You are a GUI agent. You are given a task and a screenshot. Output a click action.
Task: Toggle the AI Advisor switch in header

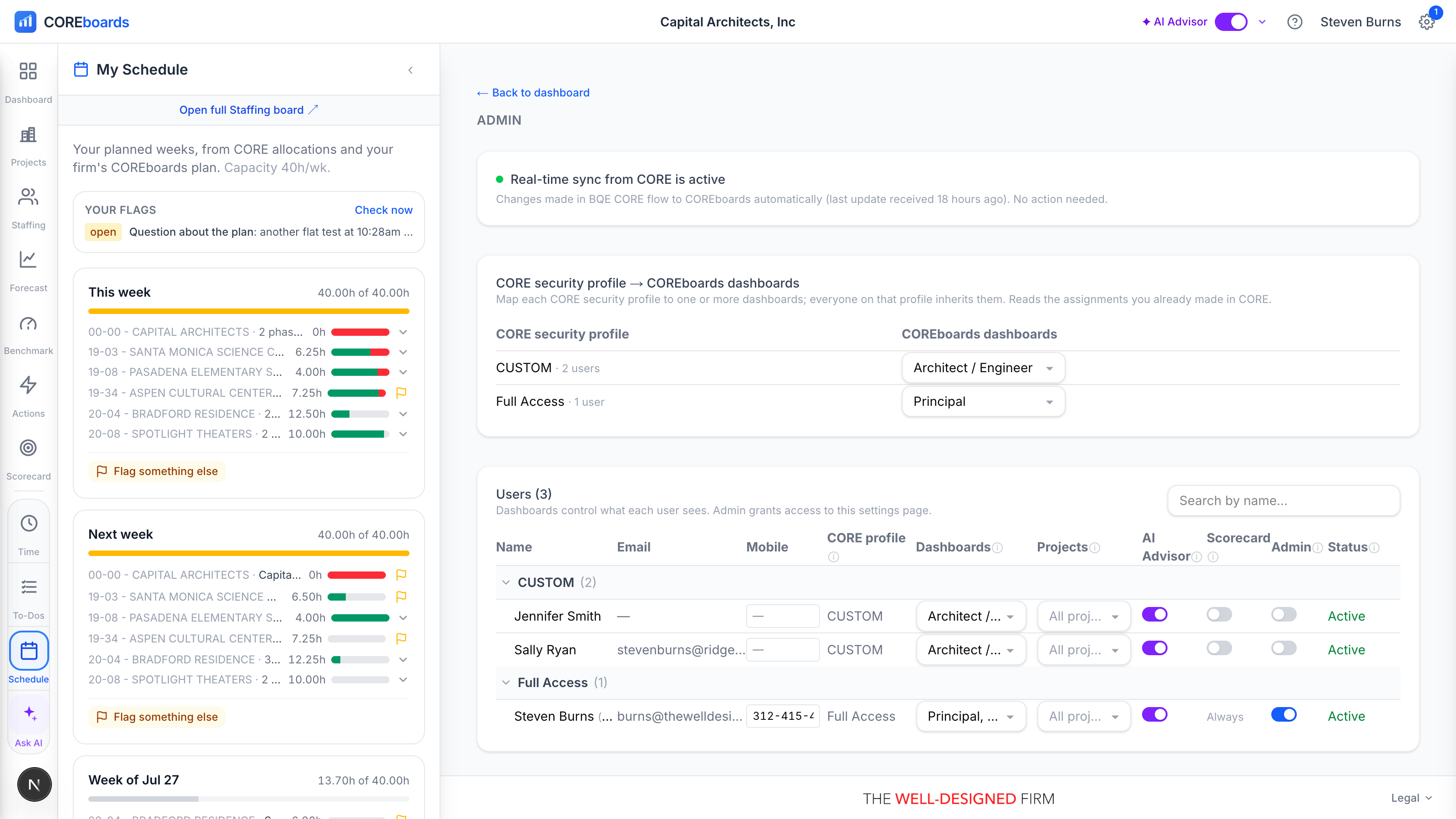point(1230,21)
